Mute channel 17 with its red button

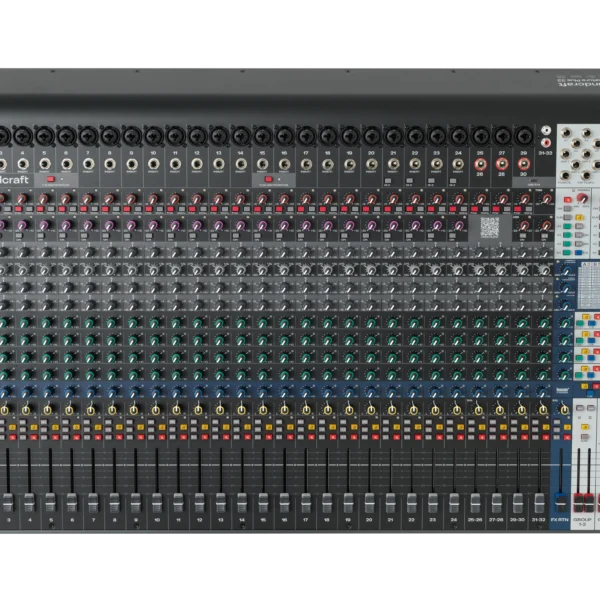click(311, 437)
